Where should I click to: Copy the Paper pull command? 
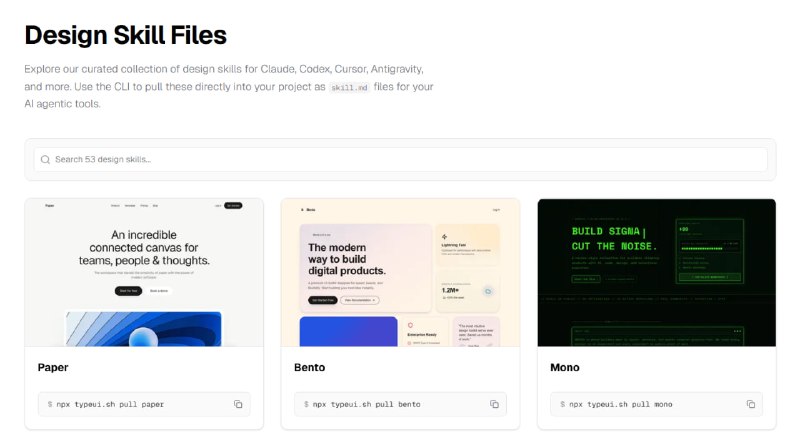(x=238, y=404)
